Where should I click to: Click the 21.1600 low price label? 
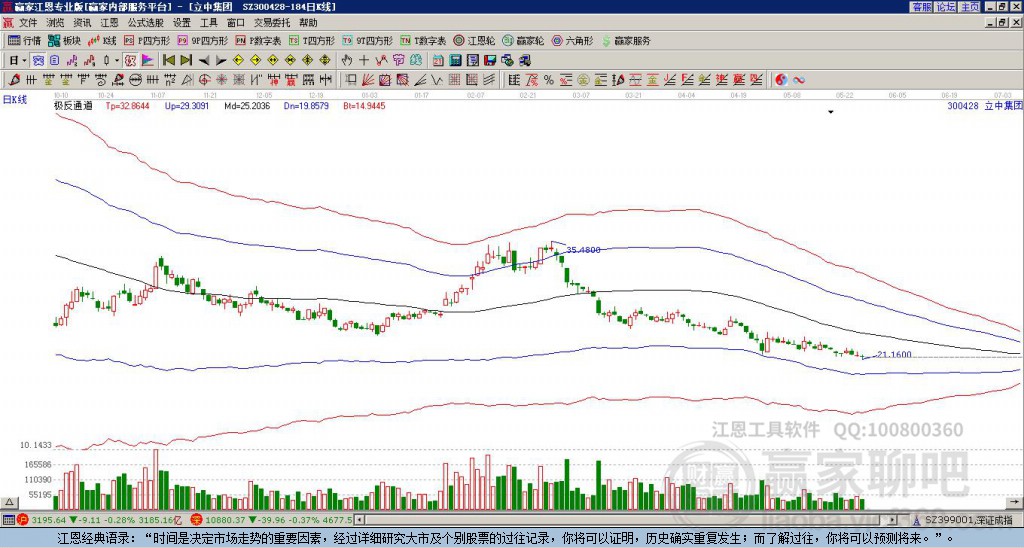click(x=894, y=355)
